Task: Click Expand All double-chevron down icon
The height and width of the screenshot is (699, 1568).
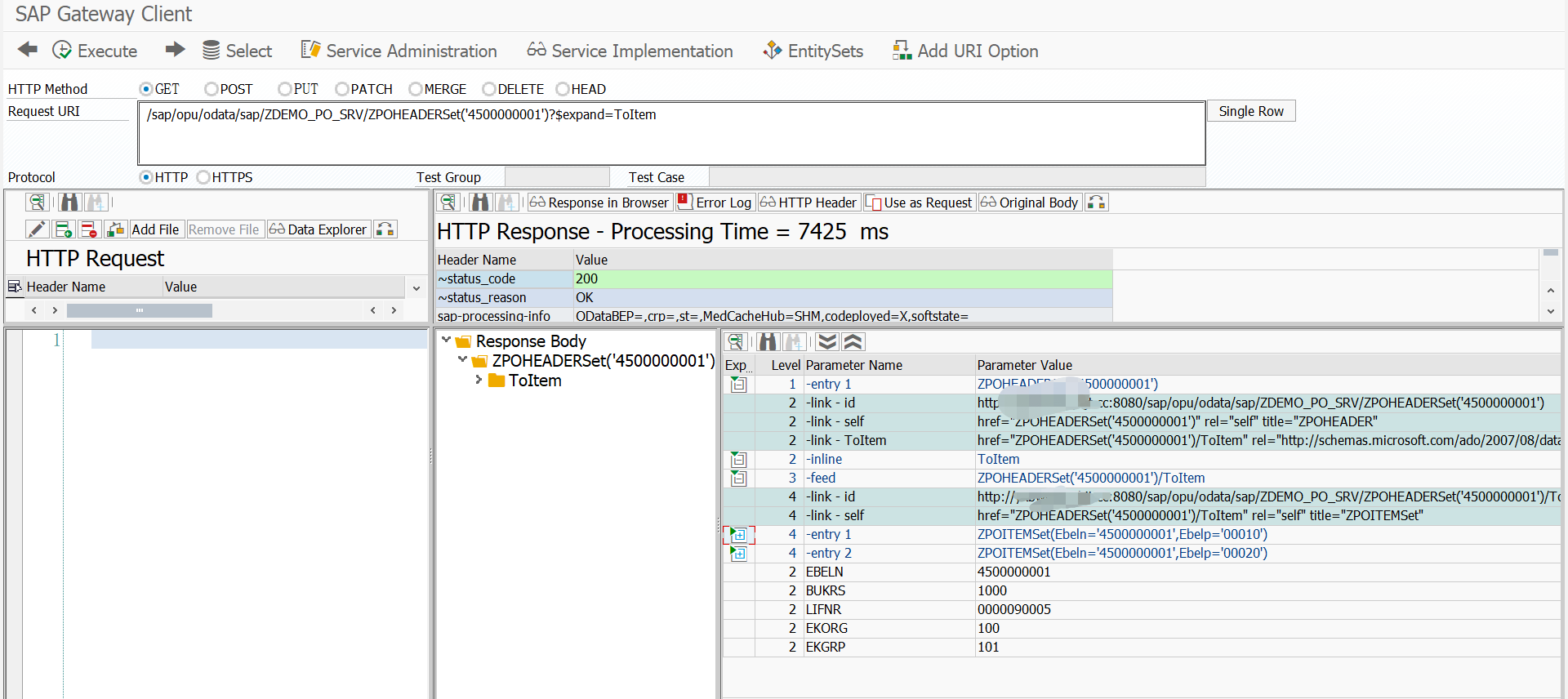Action: (827, 341)
